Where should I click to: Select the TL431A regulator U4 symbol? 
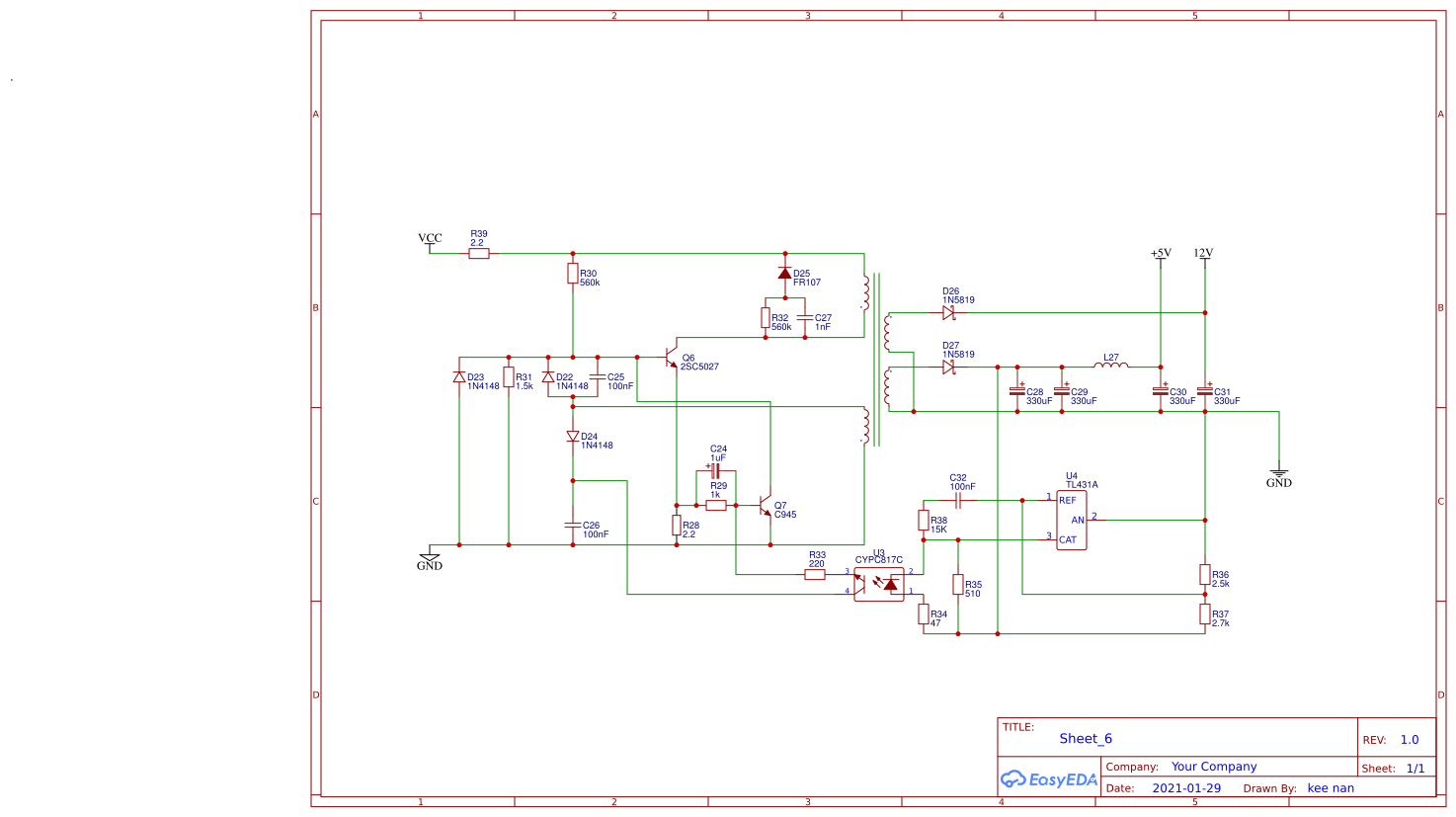tap(1070, 519)
